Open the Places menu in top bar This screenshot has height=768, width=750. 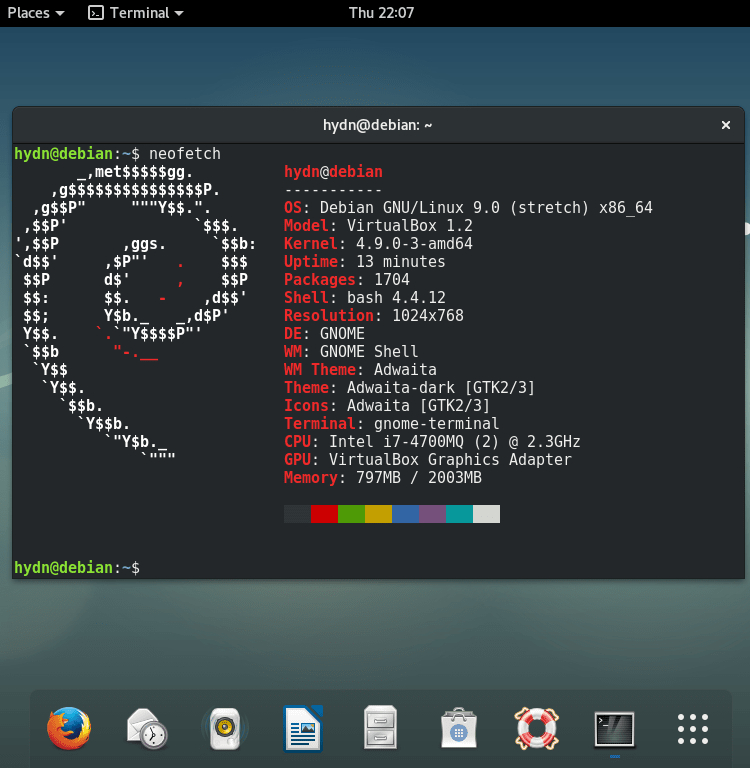(36, 13)
